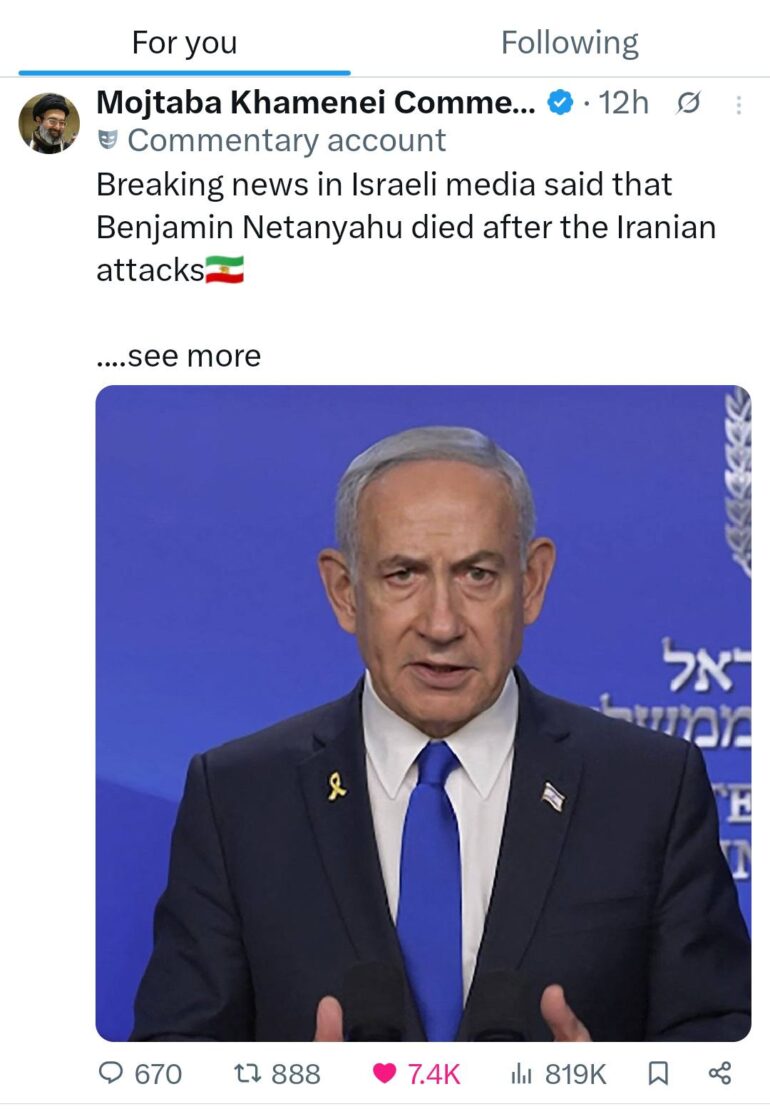
Task: Open the post author's profile avatar
Action: click(x=49, y=123)
